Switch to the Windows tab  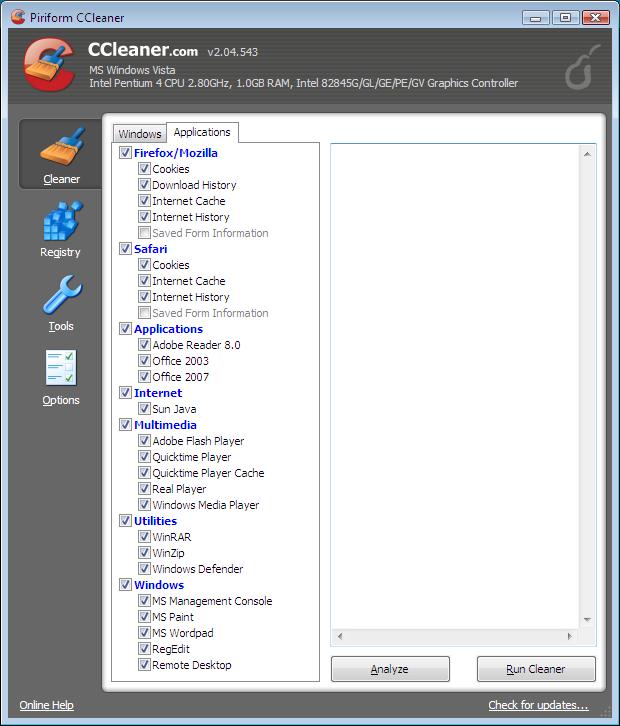139,134
